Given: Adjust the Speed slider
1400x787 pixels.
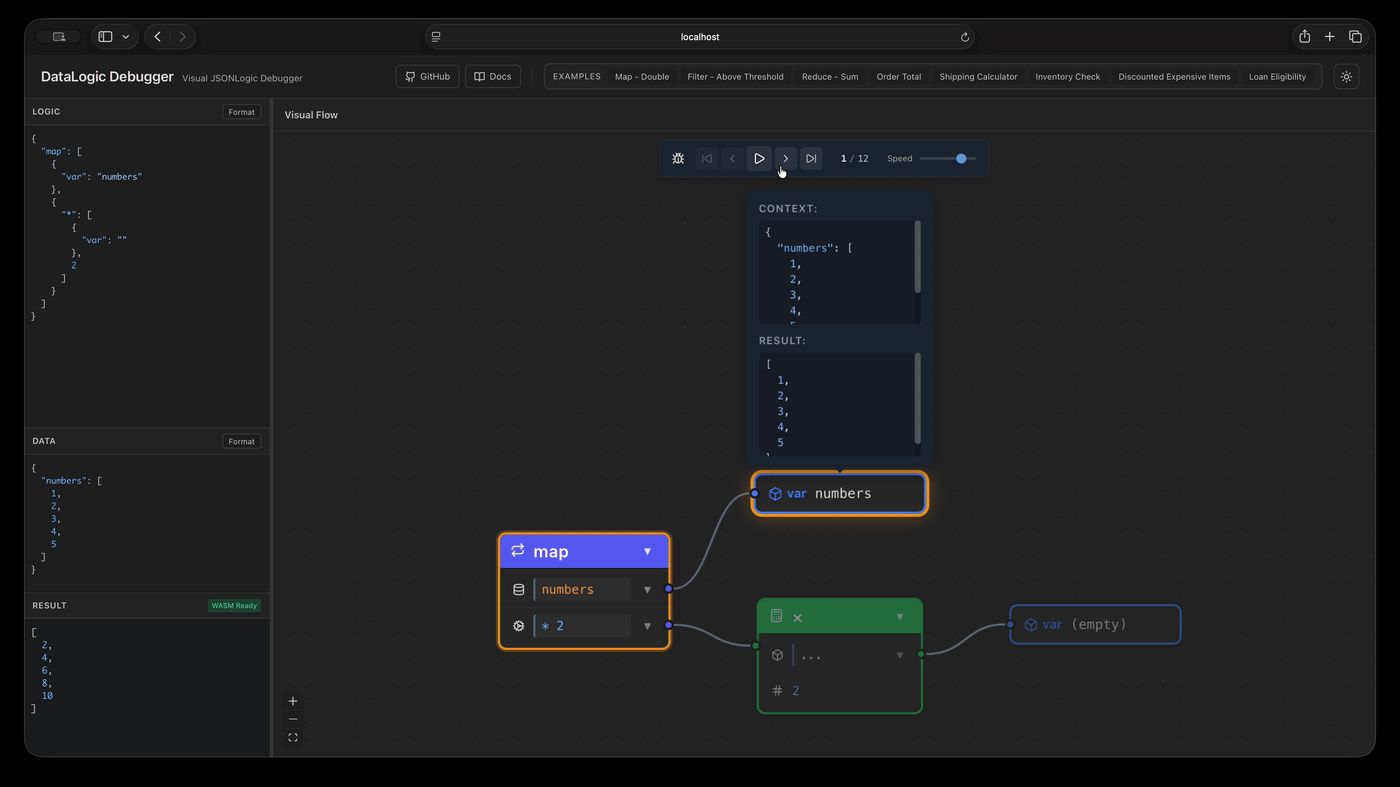Looking at the screenshot, I should click(x=961, y=158).
